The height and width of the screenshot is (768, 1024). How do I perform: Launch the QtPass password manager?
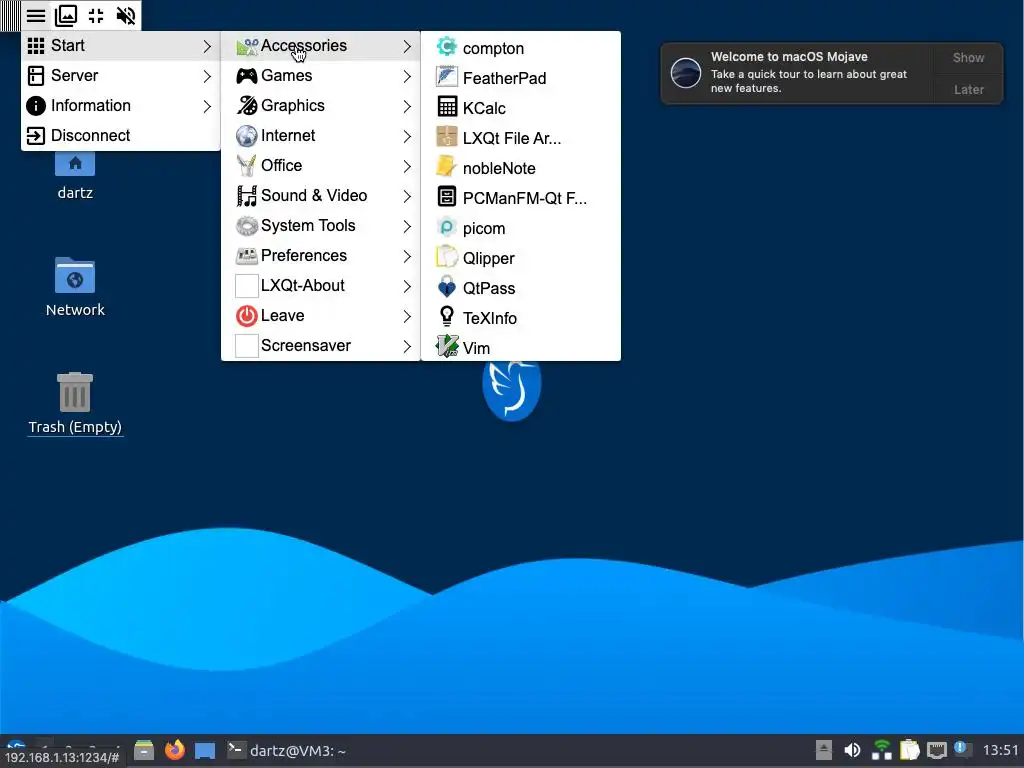520,289
